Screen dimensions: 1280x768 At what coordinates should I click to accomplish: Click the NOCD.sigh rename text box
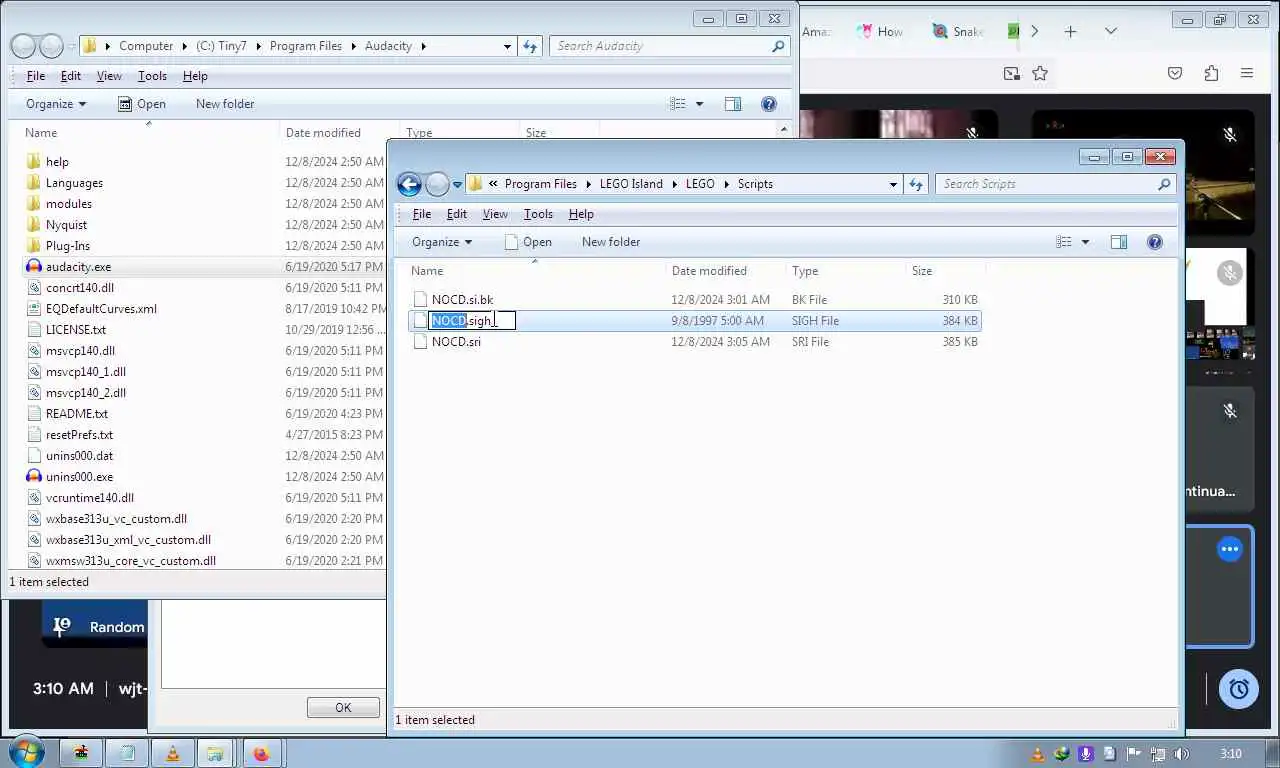pyautogui.click(x=472, y=321)
